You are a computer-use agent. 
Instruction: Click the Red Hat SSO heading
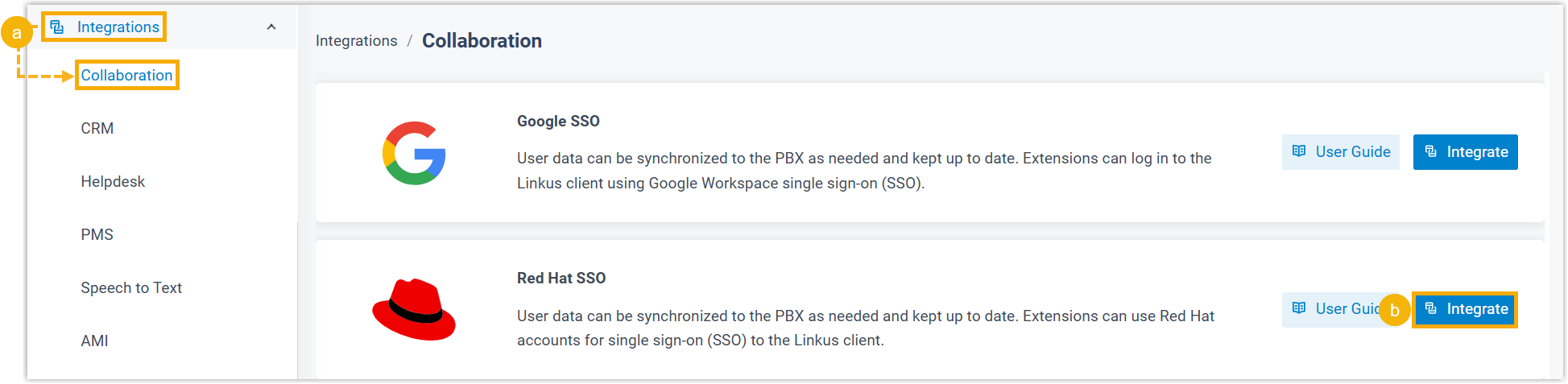561,279
